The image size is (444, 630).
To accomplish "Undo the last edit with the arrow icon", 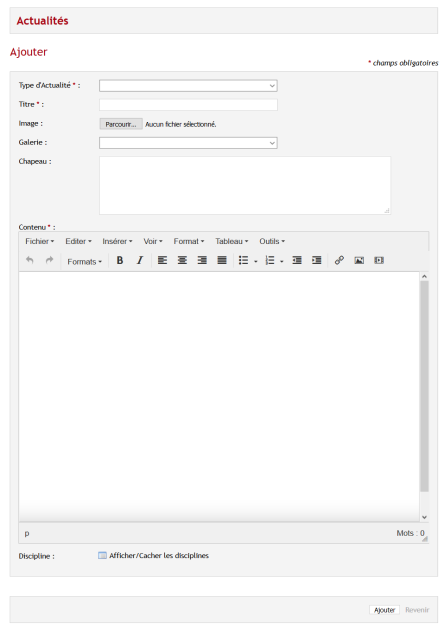I will (30, 260).
